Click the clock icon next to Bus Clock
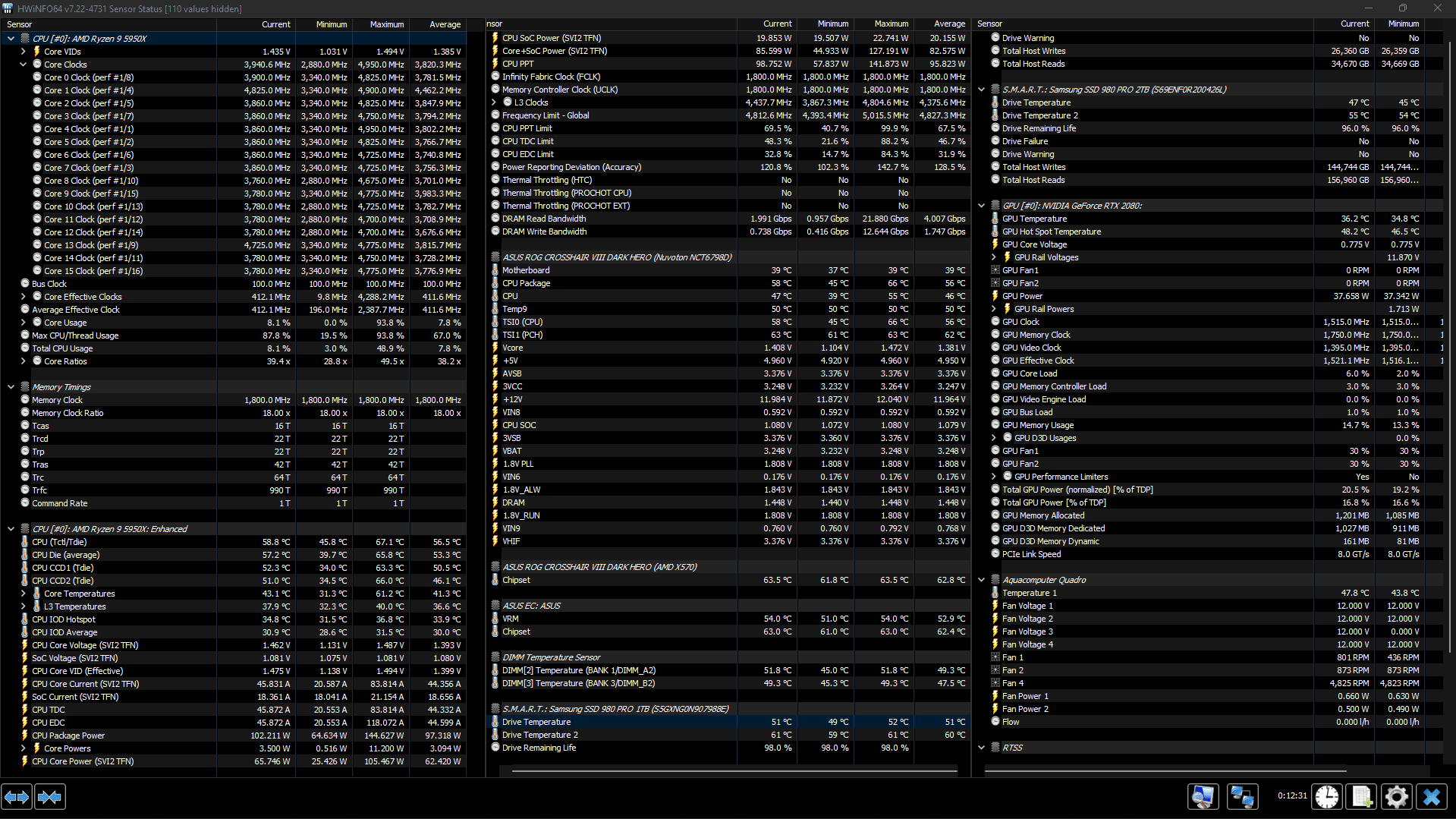The width and height of the screenshot is (1456, 819). [25, 284]
